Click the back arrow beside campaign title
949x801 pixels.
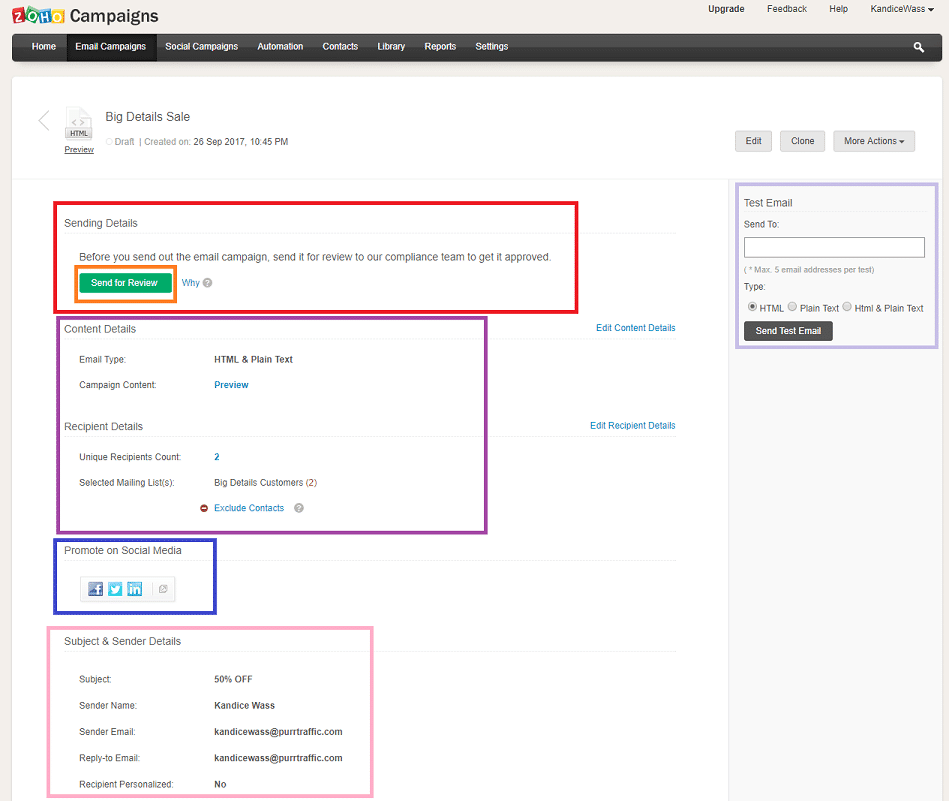(44, 120)
